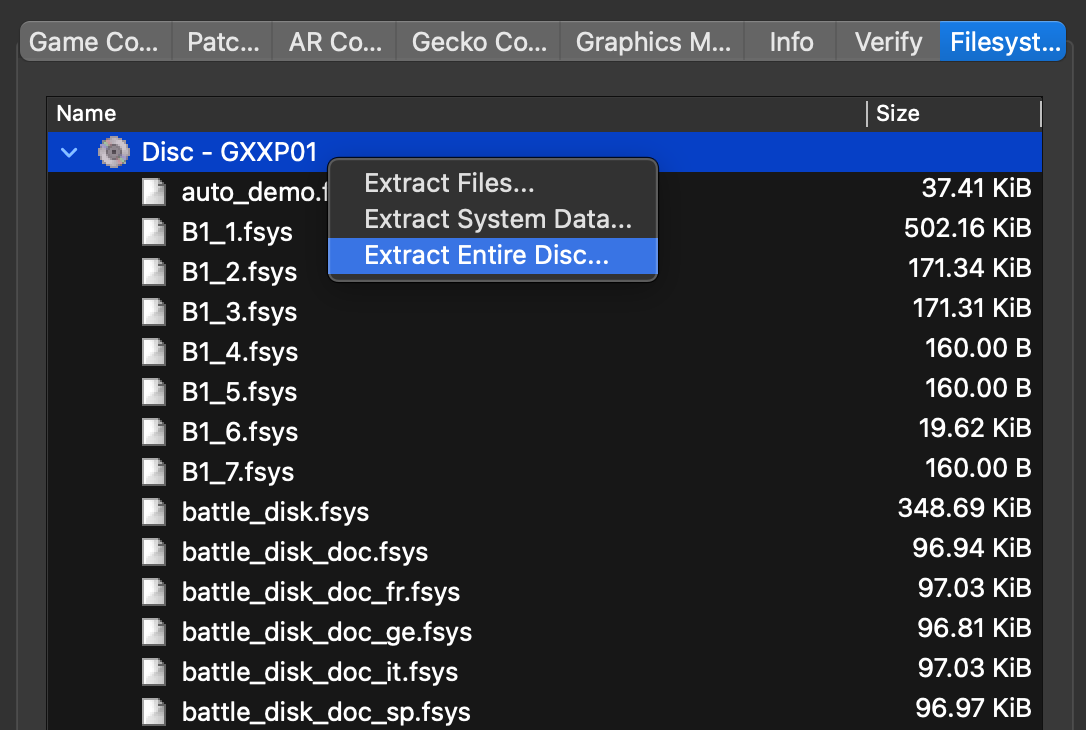Image resolution: width=1086 pixels, height=730 pixels.
Task: Select the battle_disk.fsys file
Action: coord(275,512)
